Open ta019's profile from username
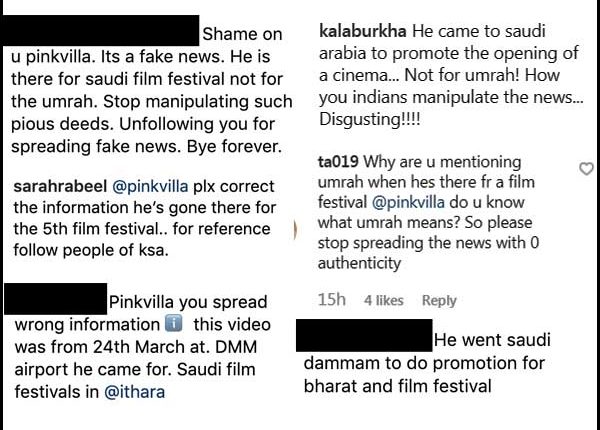The height and width of the screenshot is (430, 600). (338, 161)
